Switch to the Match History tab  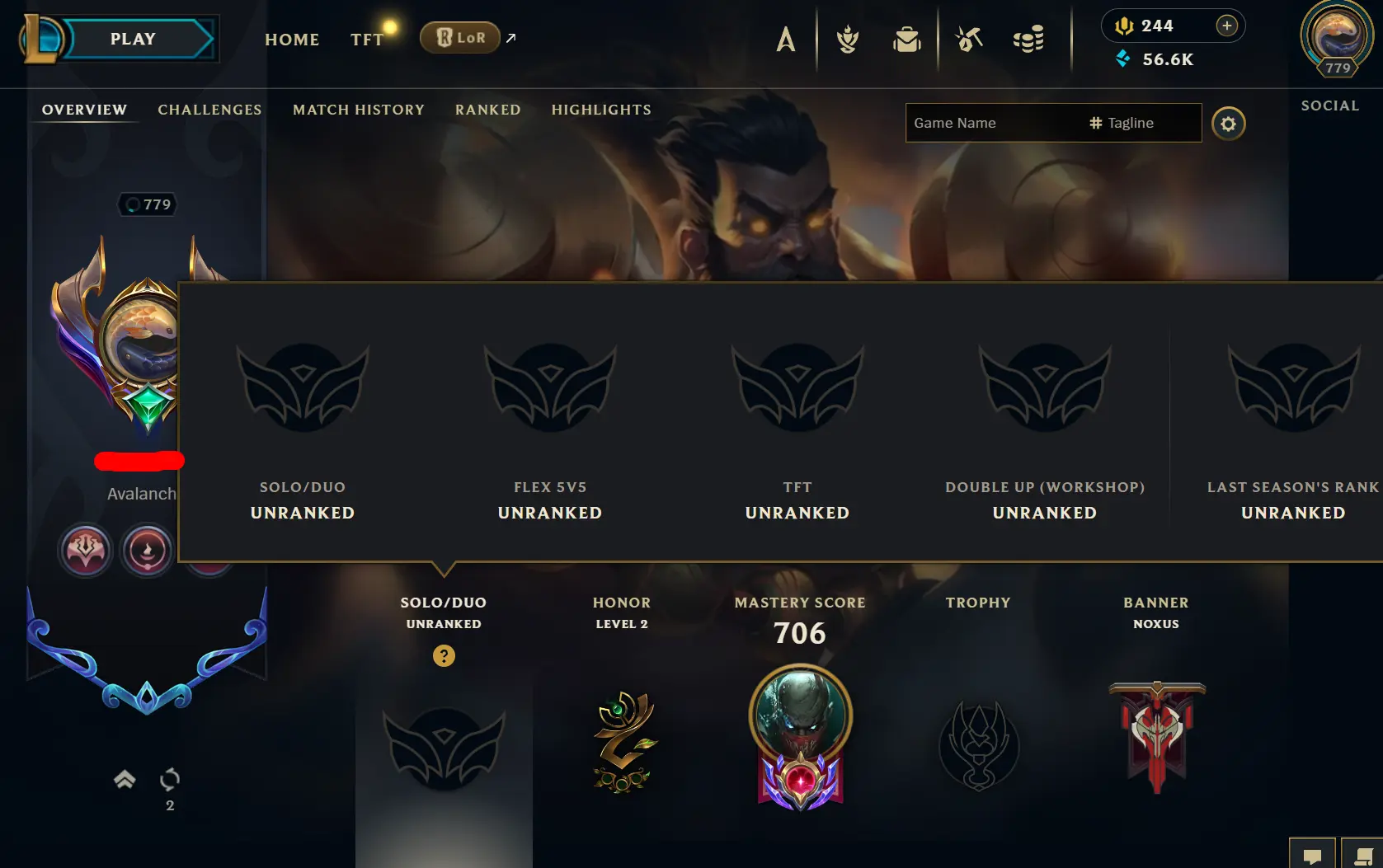point(359,110)
